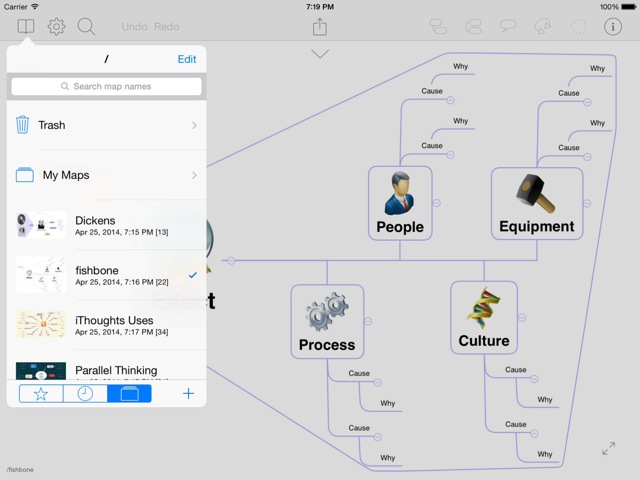The image size is (640, 480).
Task: Tap the search magnifier icon
Action: click(x=87, y=27)
